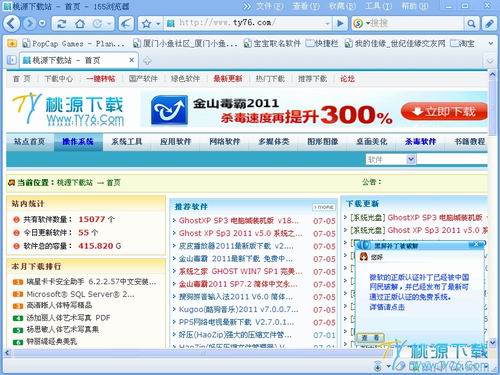Open the 淘宝 bookmark folder
The image size is (500, 375).
[x=462, y=44]
